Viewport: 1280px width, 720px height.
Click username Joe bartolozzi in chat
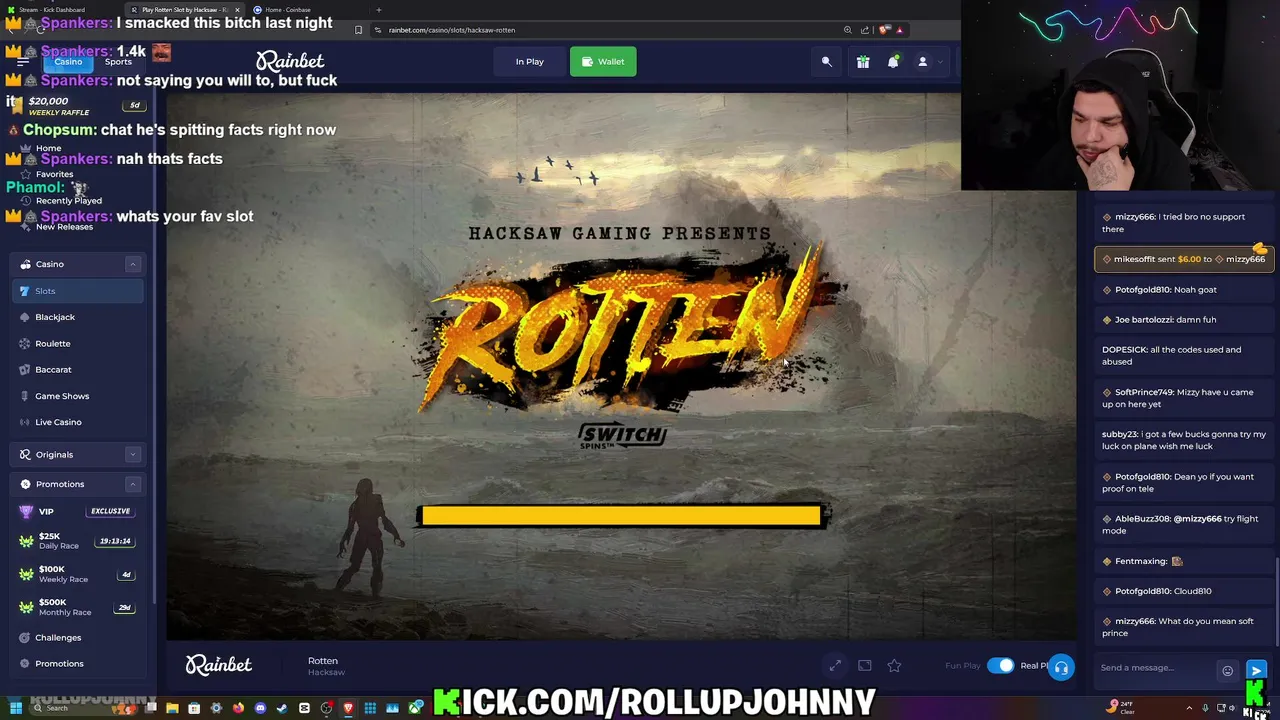point(1143,320)
